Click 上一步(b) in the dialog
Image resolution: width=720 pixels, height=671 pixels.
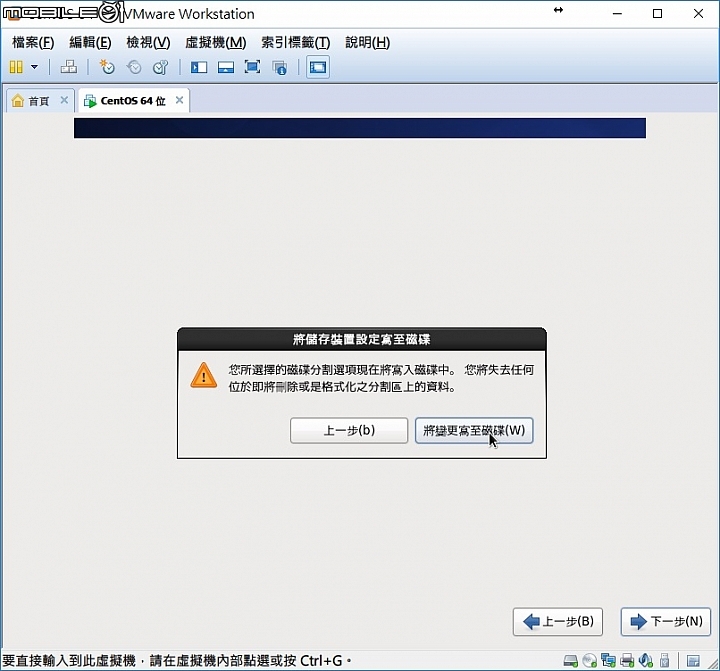[x=349, y=430]
